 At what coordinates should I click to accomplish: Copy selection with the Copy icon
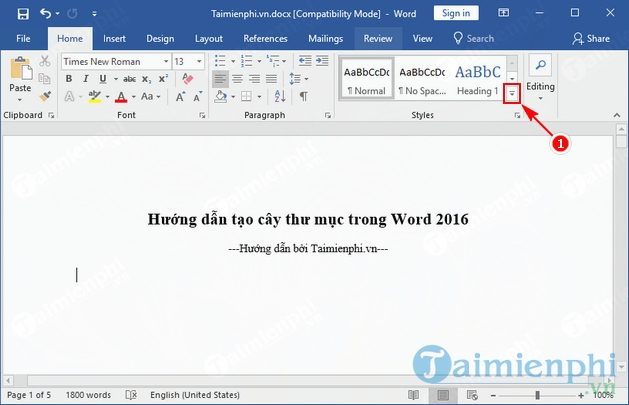coord(45,79)
